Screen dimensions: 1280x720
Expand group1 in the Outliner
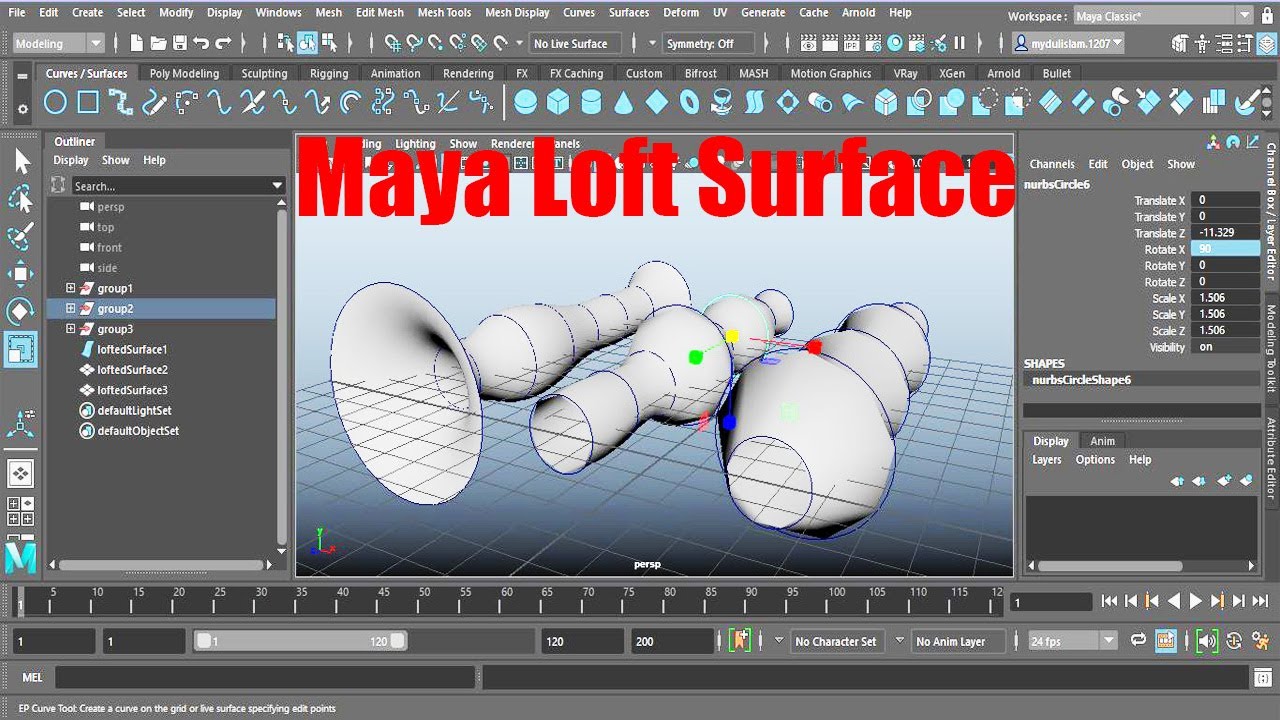point(70,289)
